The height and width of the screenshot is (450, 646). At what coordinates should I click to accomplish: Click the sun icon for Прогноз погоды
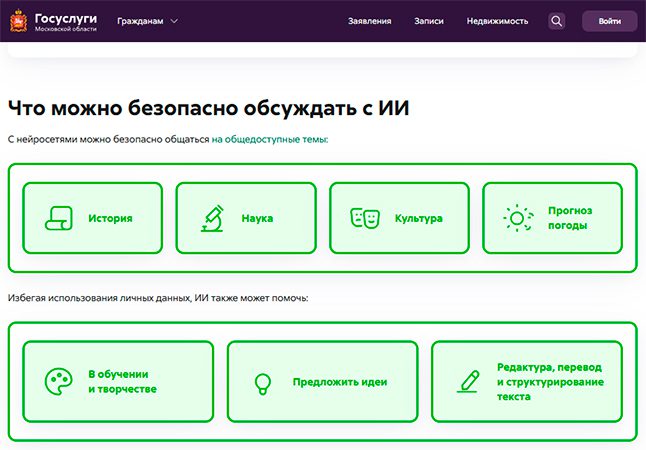(517, 218)
